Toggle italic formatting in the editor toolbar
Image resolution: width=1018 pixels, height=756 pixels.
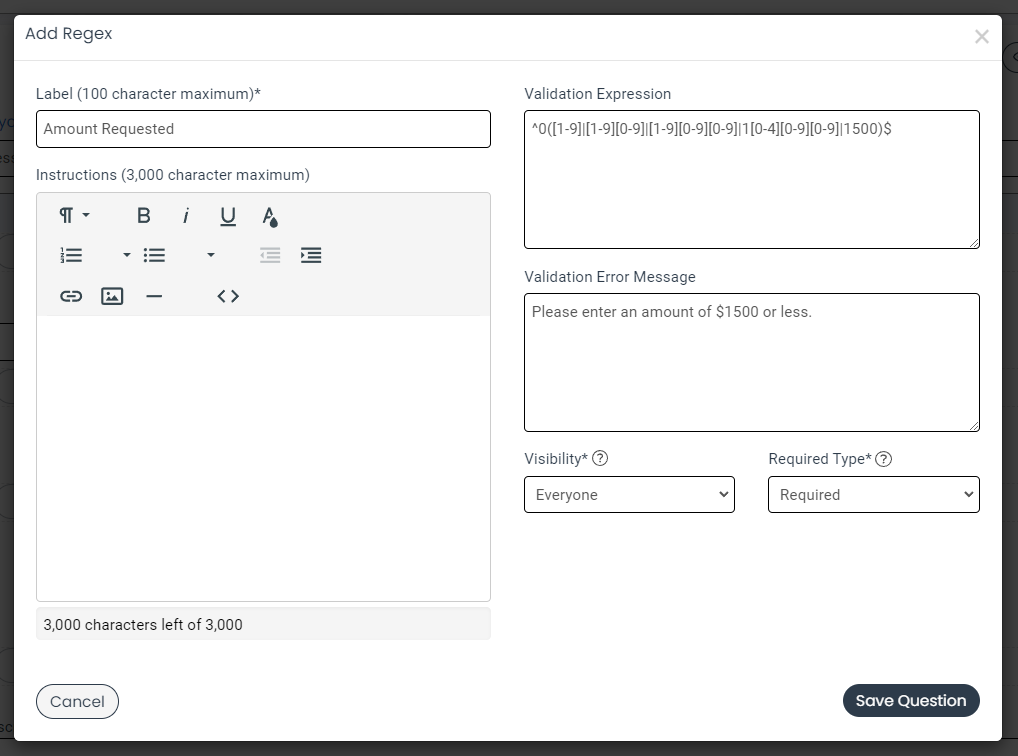[186, 216]
